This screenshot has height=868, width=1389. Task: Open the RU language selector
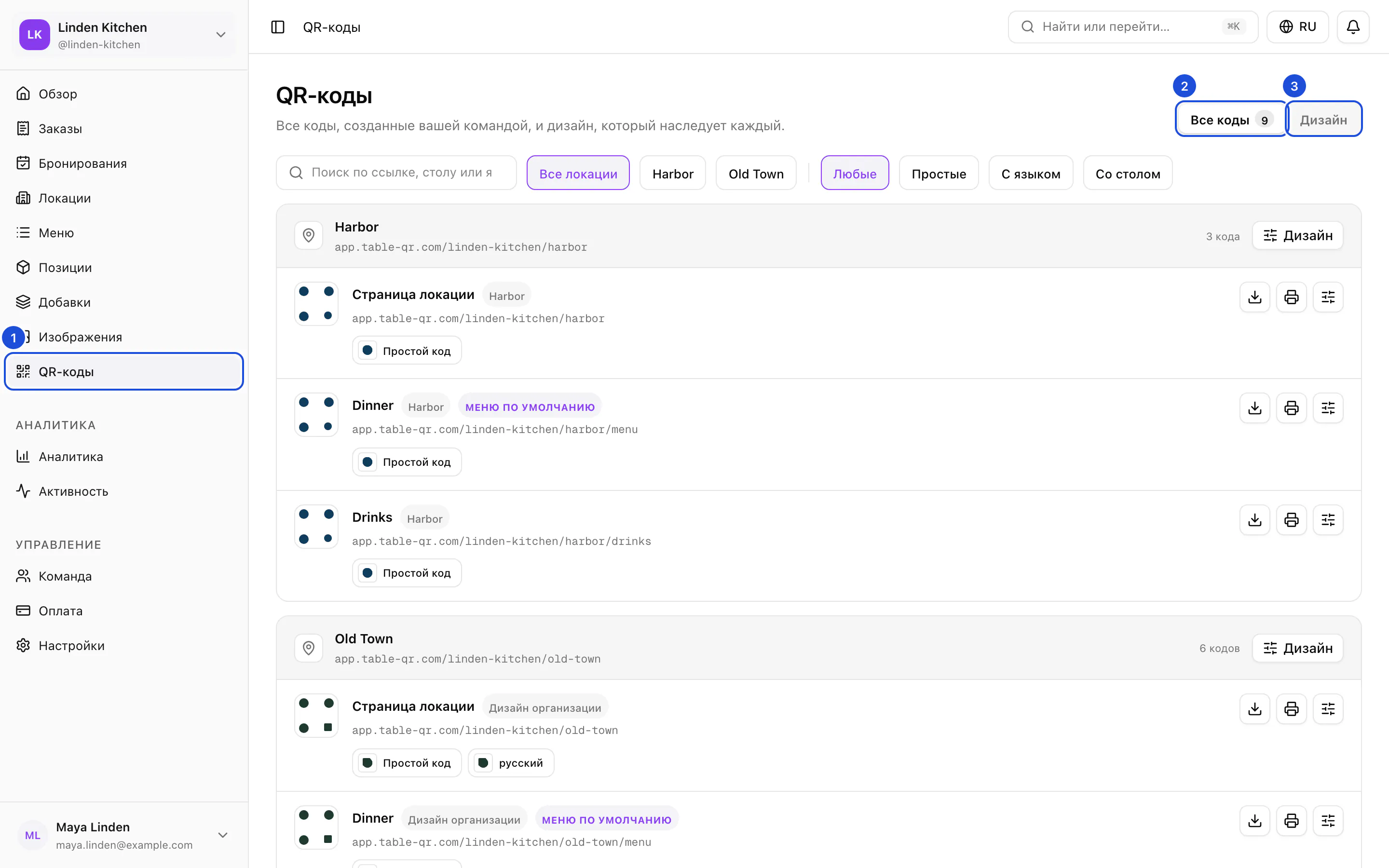pos(1298,27)
